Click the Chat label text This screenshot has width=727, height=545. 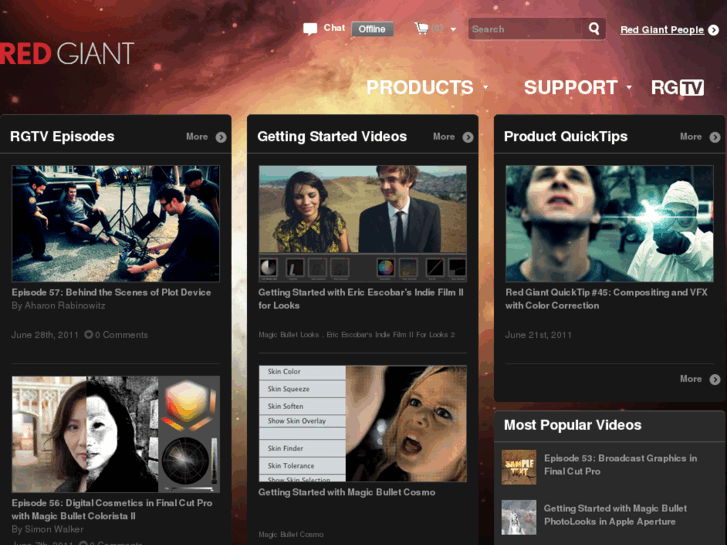point(334,28)
